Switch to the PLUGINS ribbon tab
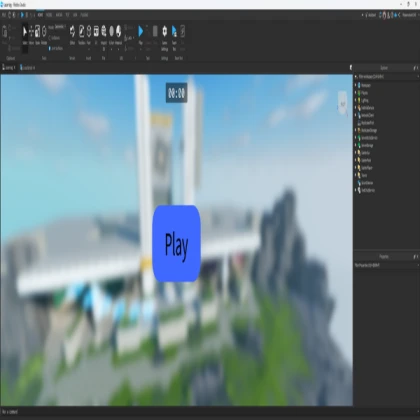 [84, 15]
